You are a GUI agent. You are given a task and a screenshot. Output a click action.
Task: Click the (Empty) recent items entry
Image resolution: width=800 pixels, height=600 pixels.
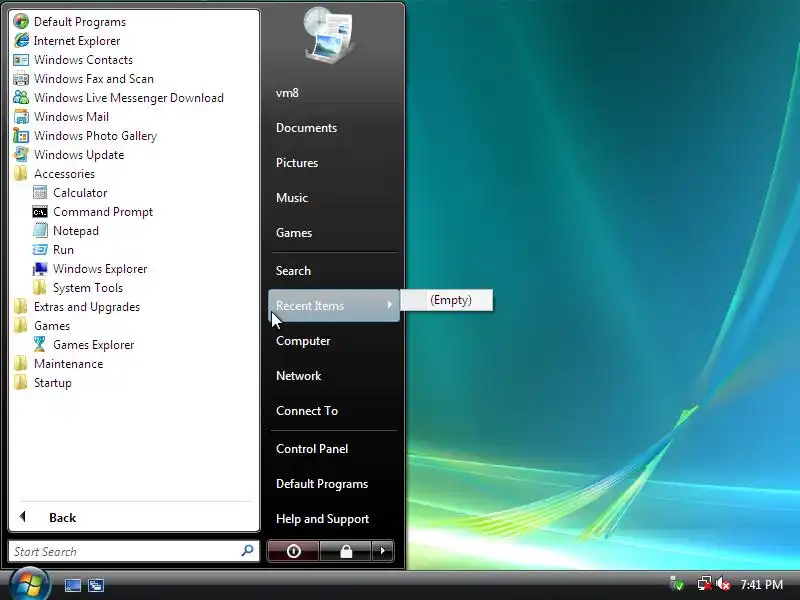tap(447, 300)
